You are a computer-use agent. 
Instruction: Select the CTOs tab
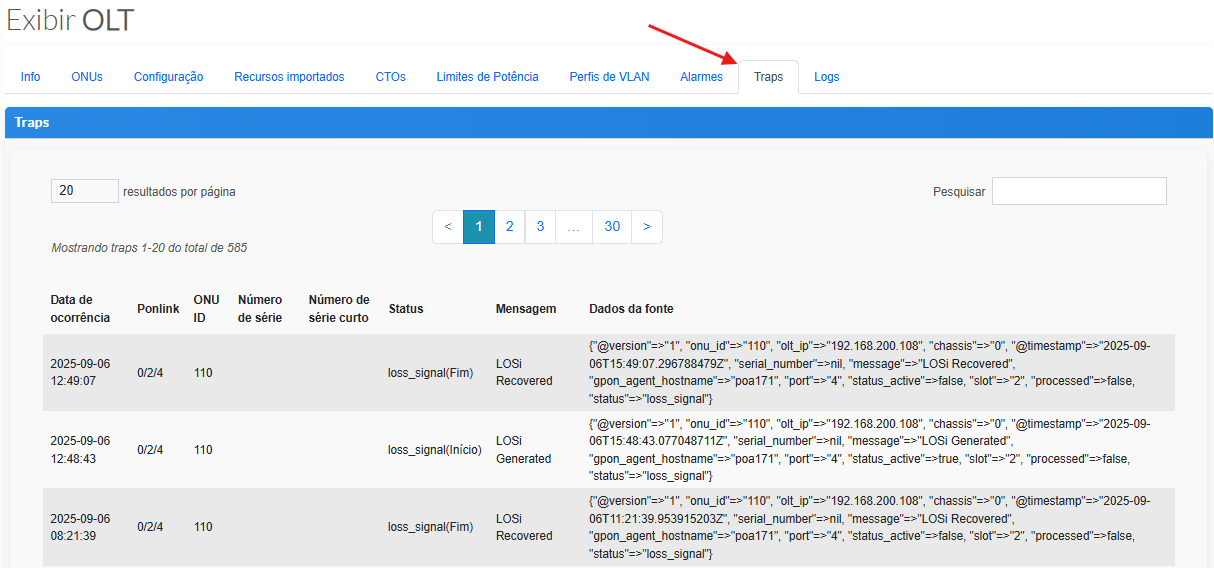390,77
